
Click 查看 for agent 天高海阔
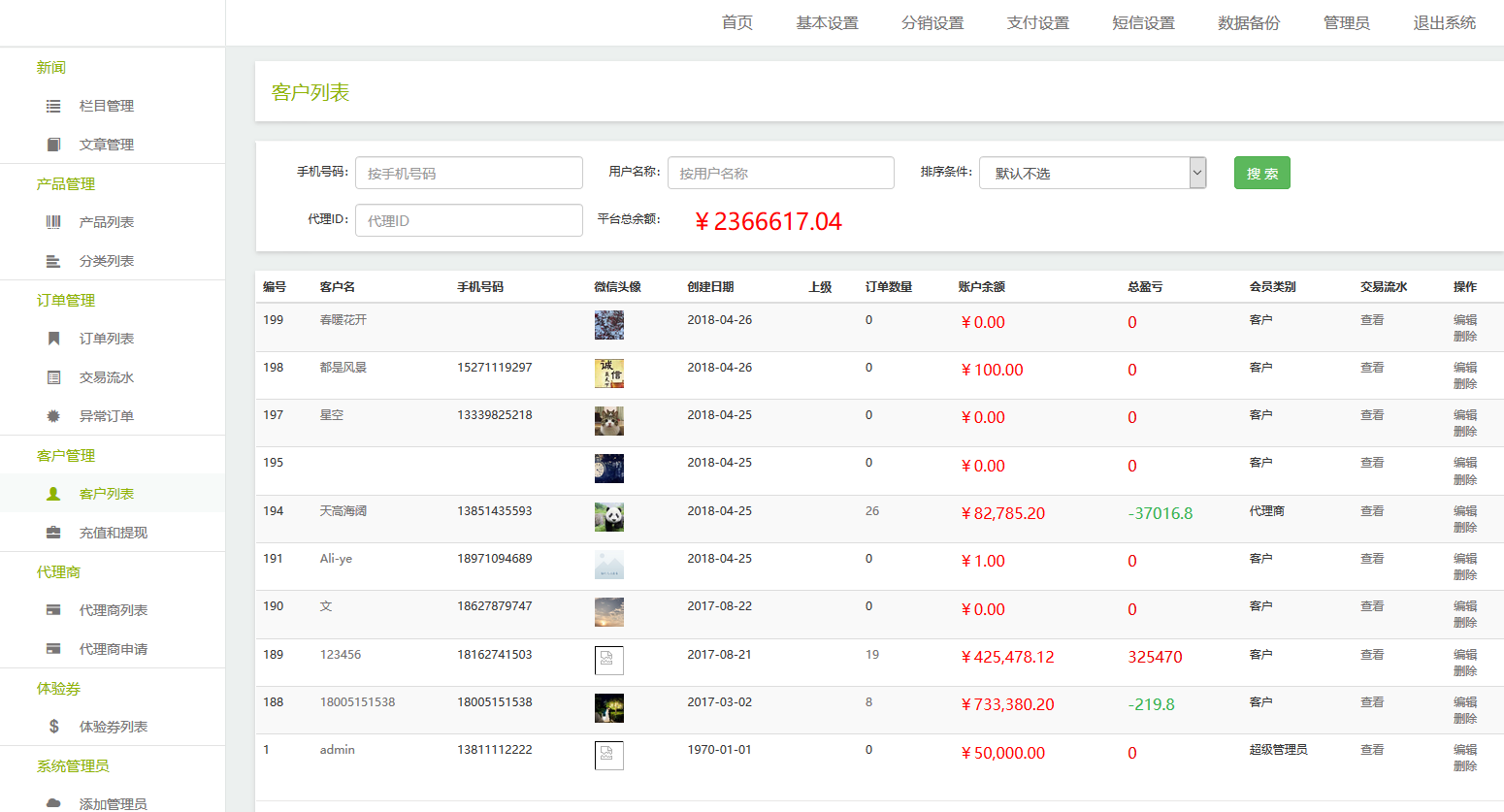click(x=1372, y=511)
